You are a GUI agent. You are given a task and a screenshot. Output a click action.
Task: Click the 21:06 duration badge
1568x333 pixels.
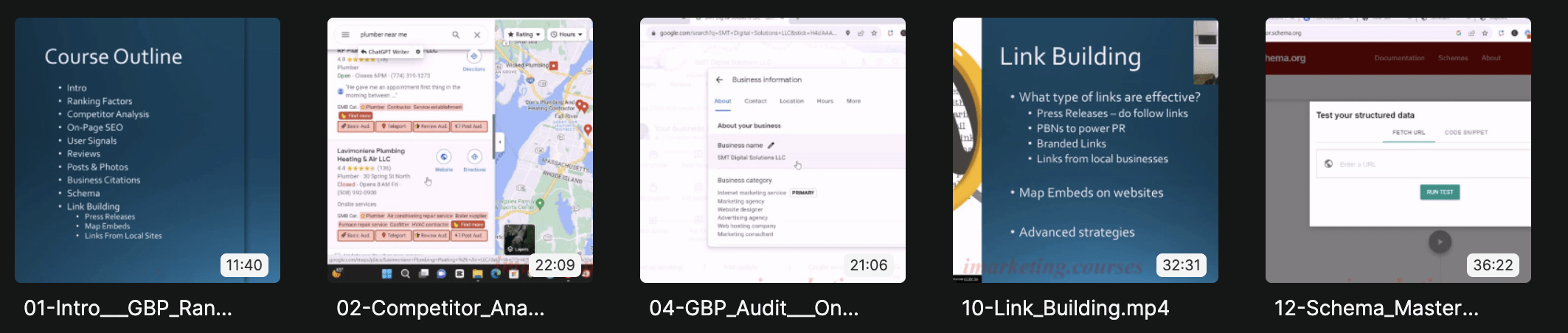click(x=869, y=265)
